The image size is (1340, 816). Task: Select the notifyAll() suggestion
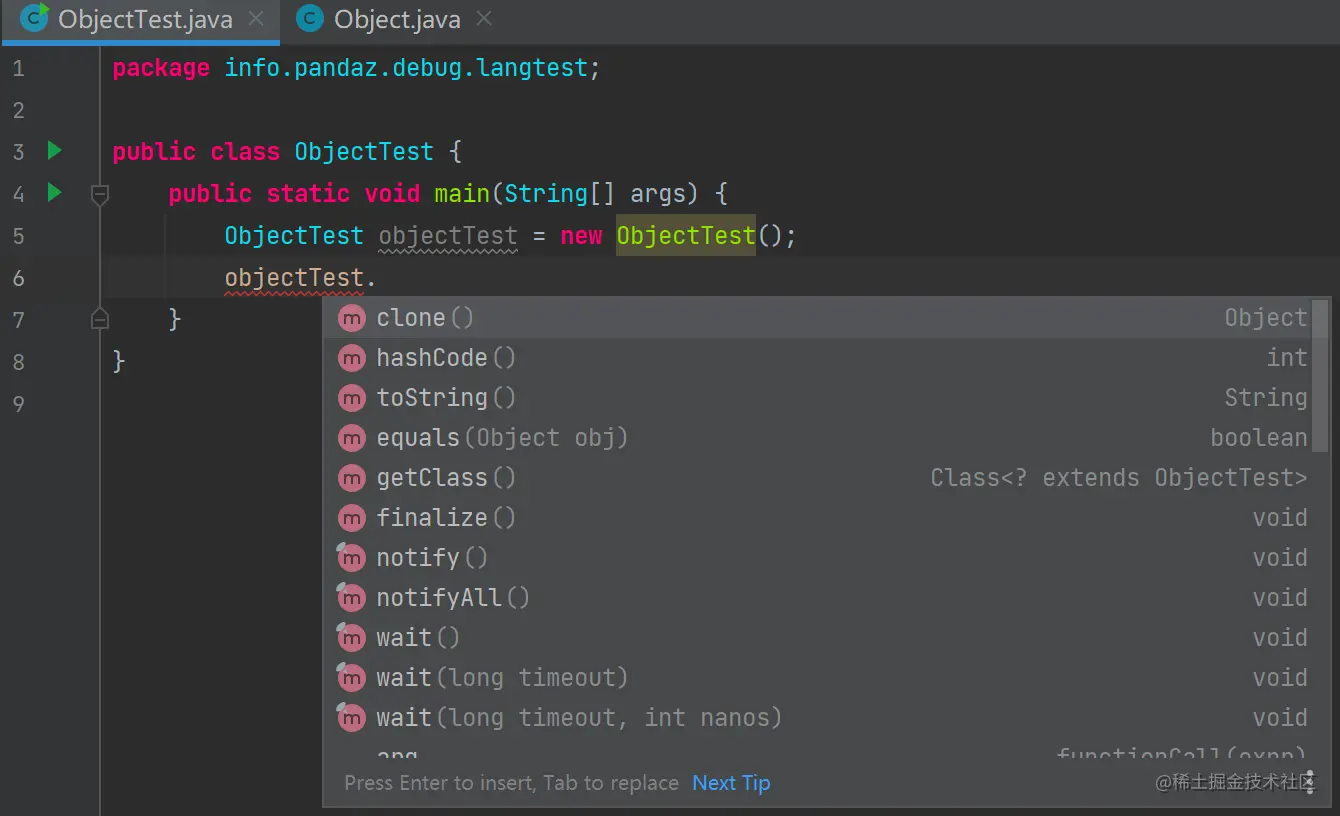tap(817, 598)
